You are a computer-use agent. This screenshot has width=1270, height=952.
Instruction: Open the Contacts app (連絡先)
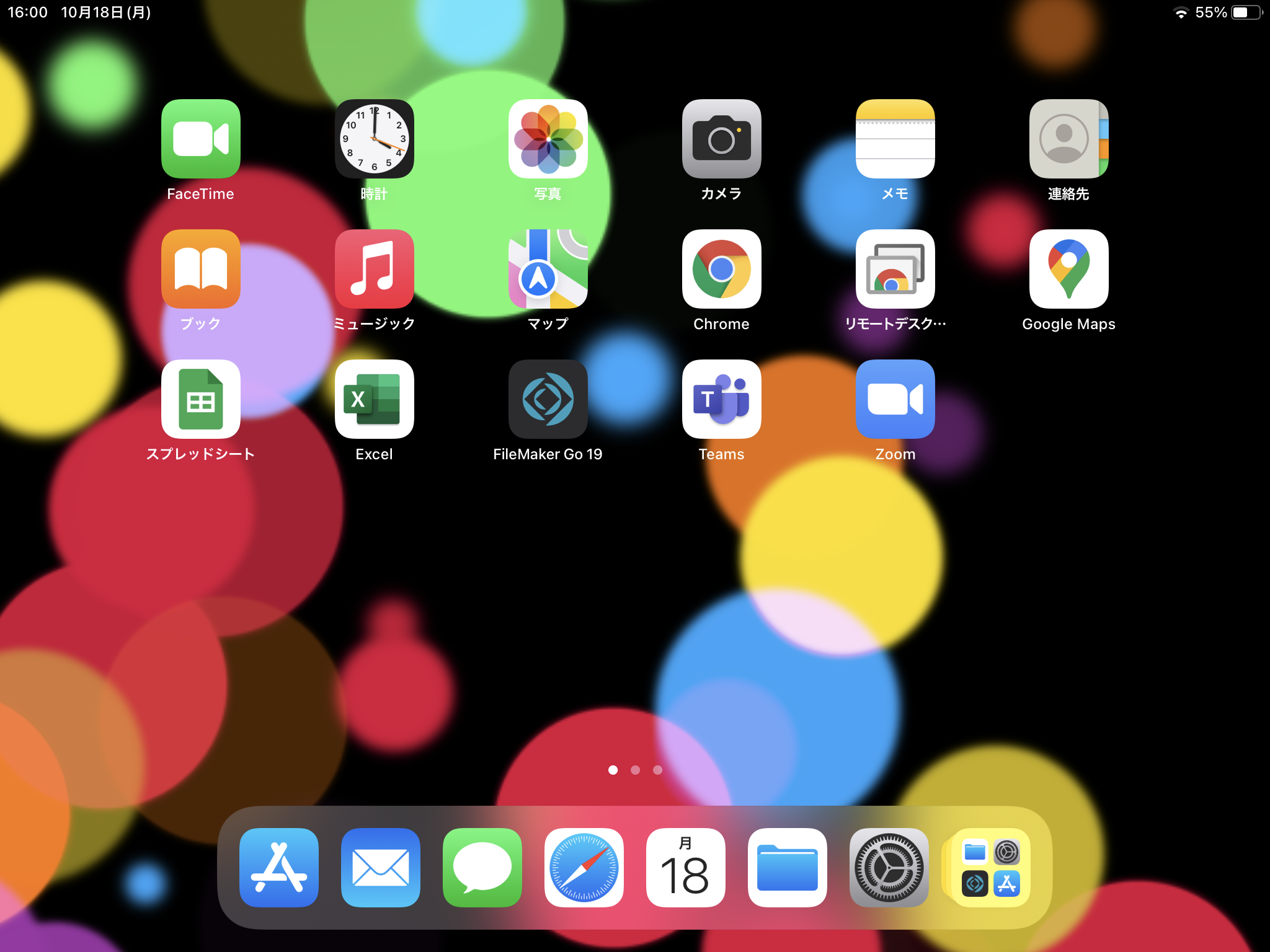[x=1069, y=139]
